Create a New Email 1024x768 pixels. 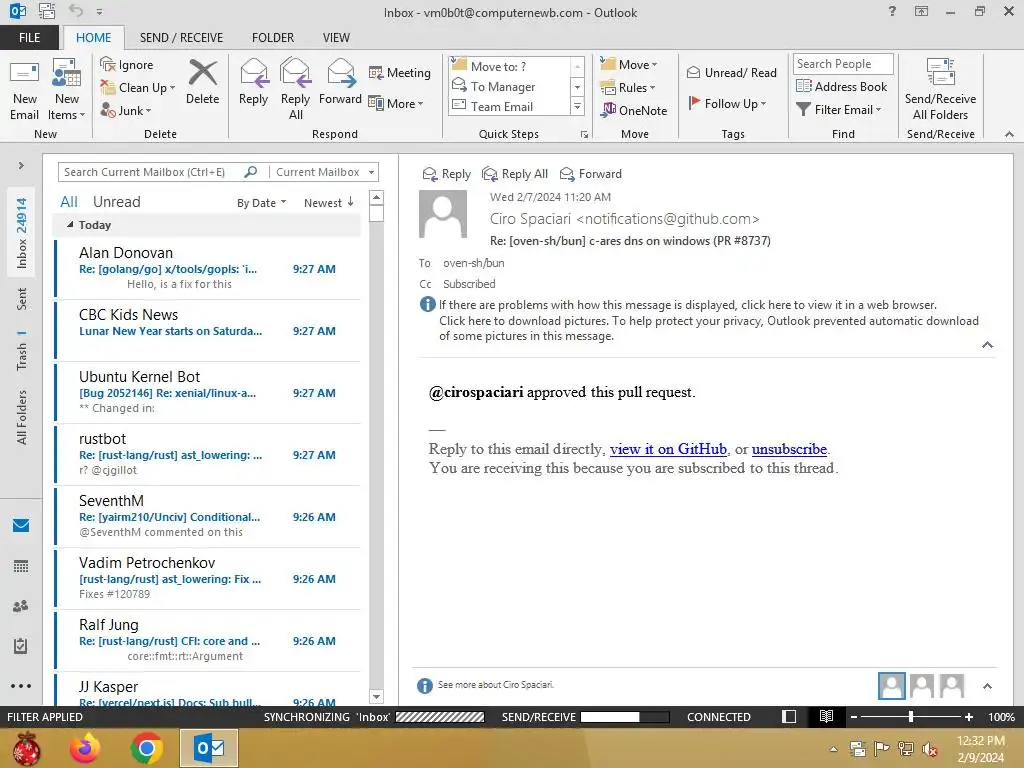[25, 90]
